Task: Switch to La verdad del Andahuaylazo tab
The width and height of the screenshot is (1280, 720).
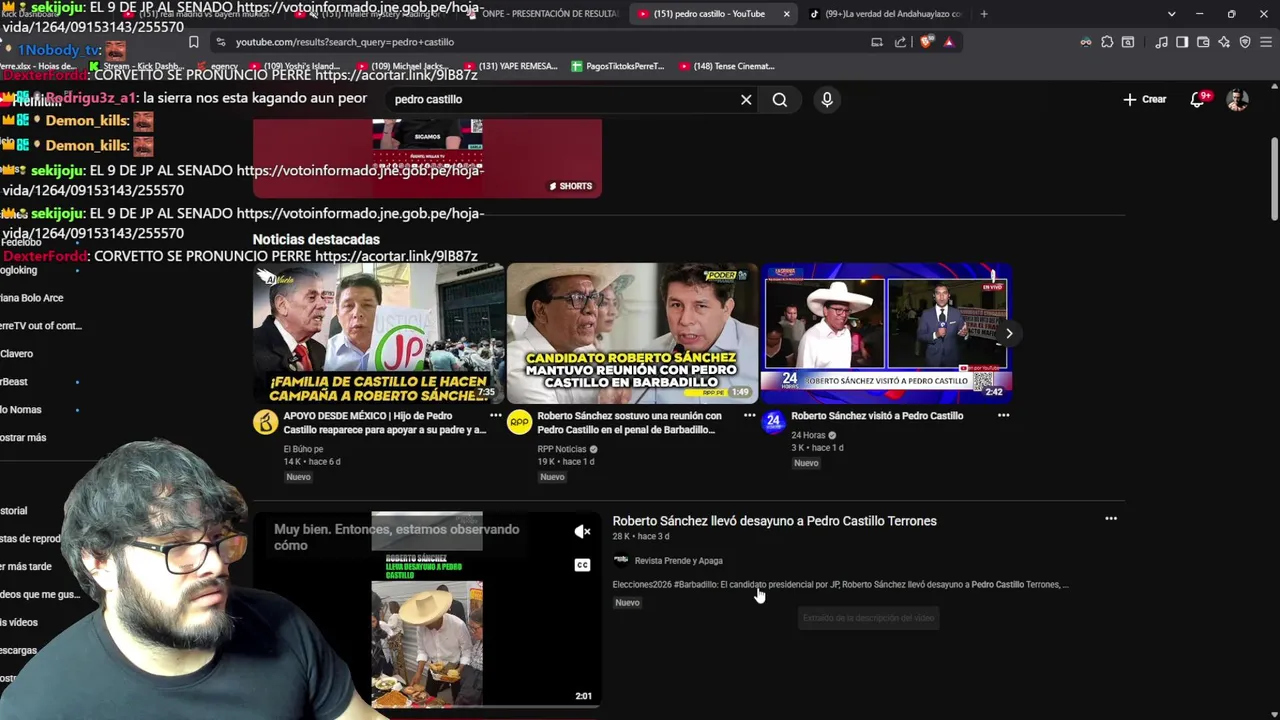Action: click(885, 14)
